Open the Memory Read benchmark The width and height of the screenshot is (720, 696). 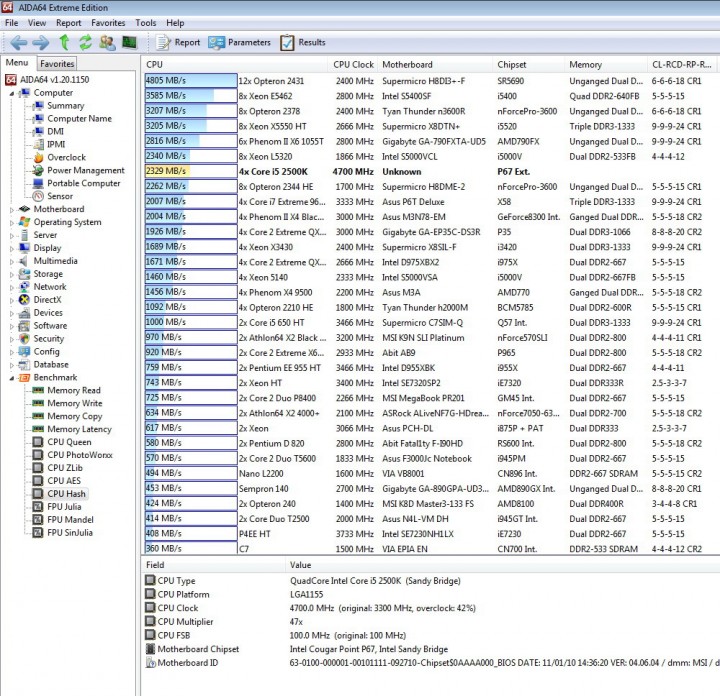[x=73, y=390]
